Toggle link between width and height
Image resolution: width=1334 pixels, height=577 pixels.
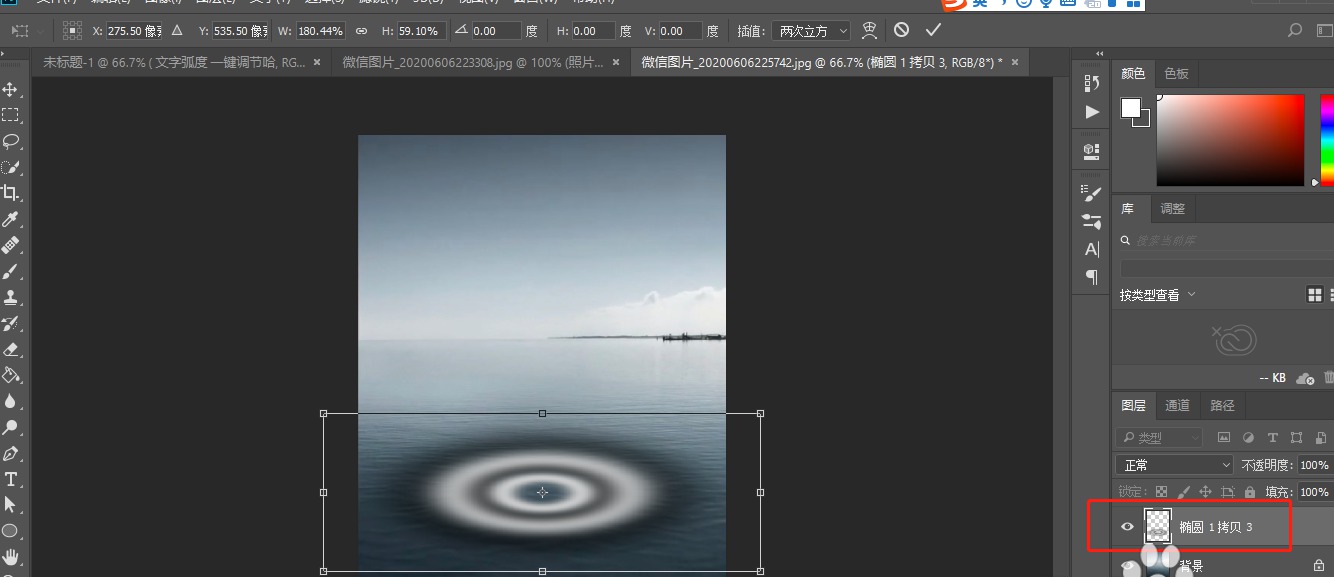(x=361, y=31)
